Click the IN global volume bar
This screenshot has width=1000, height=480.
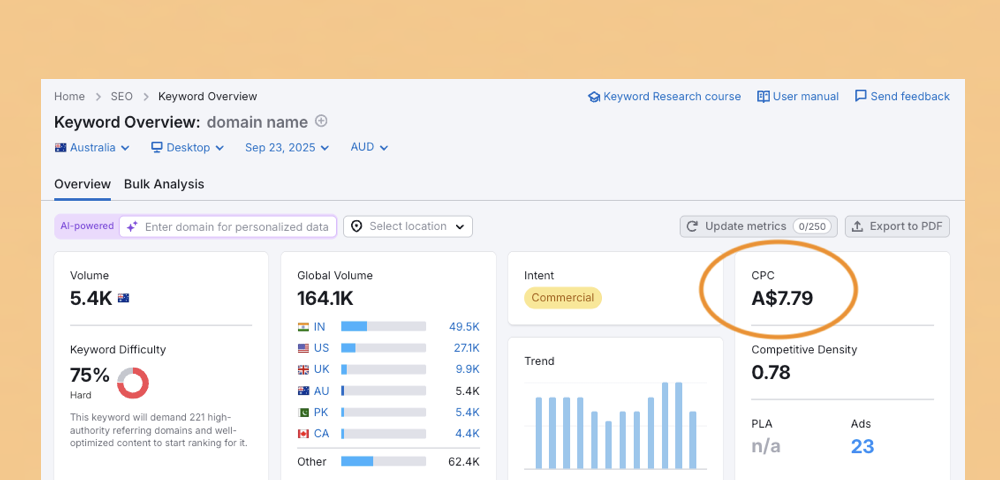coord(383,326)
